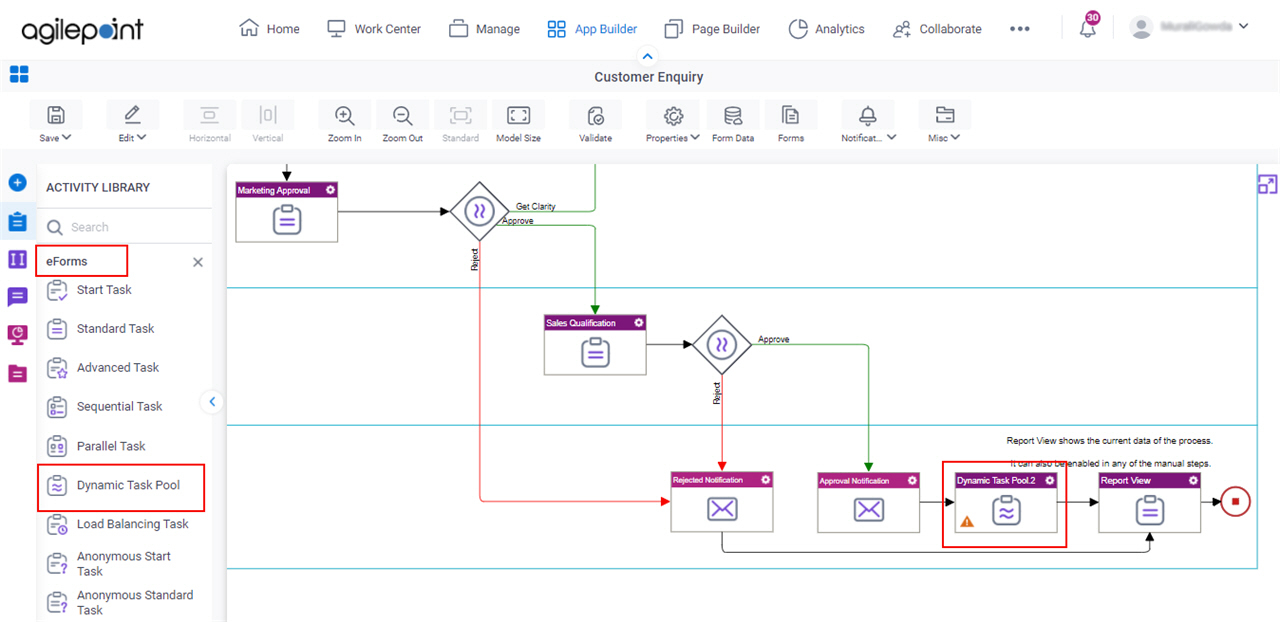Open Approval Notification settings gear
Screen dimensions: 1280x622
coord(912,481)
